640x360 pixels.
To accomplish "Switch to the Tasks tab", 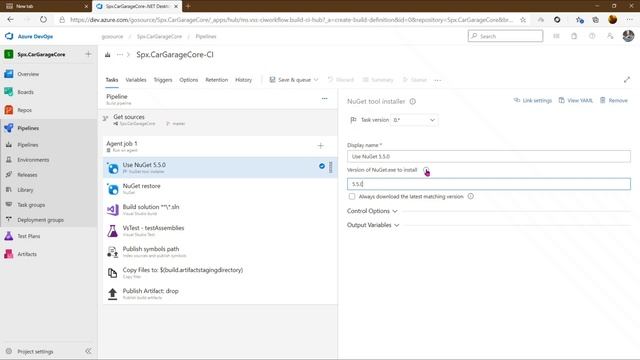I will pos(112,80).
